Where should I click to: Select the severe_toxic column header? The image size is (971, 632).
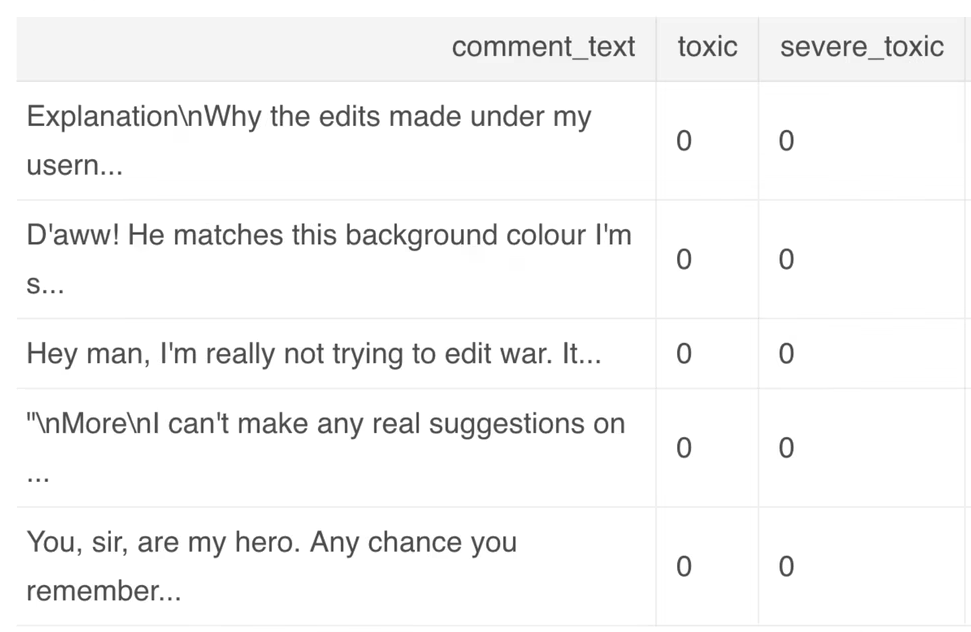(861, 47)
